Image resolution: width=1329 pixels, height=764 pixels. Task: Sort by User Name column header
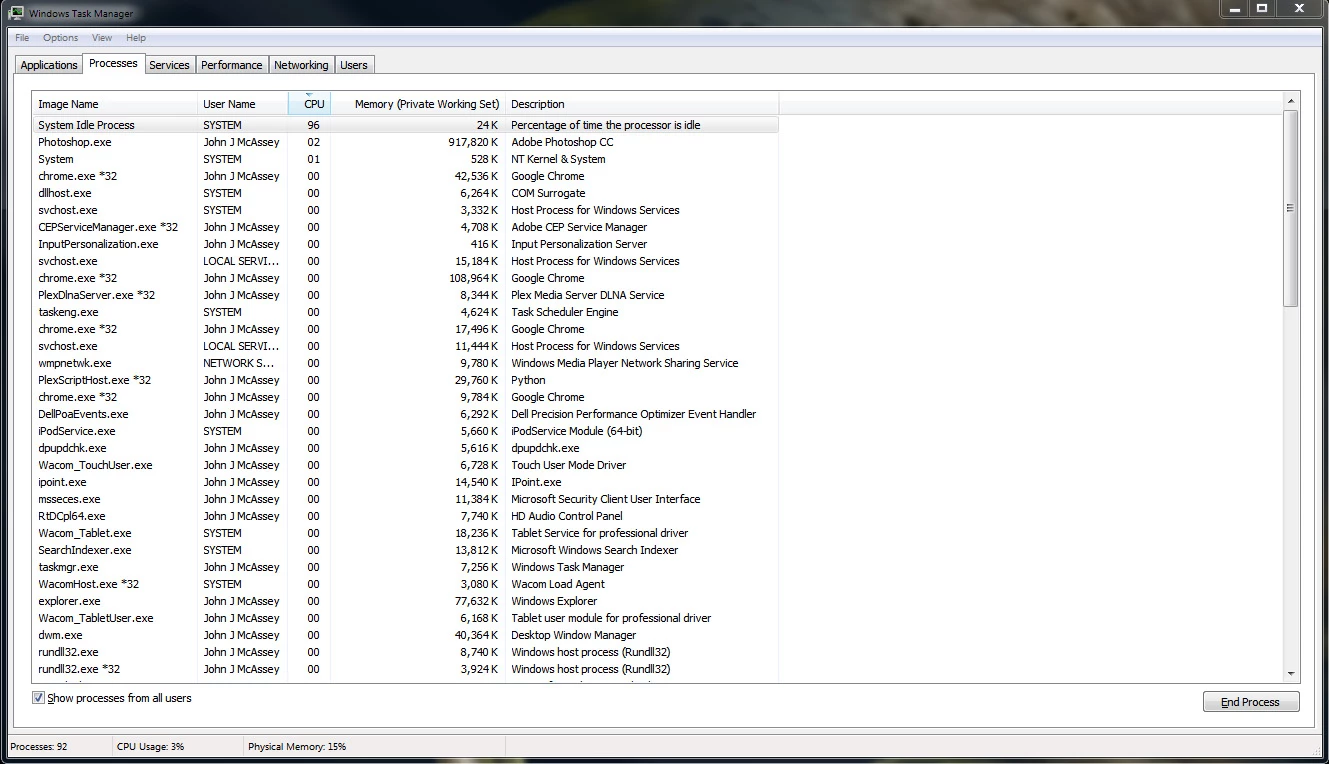(x=242, y=104)
